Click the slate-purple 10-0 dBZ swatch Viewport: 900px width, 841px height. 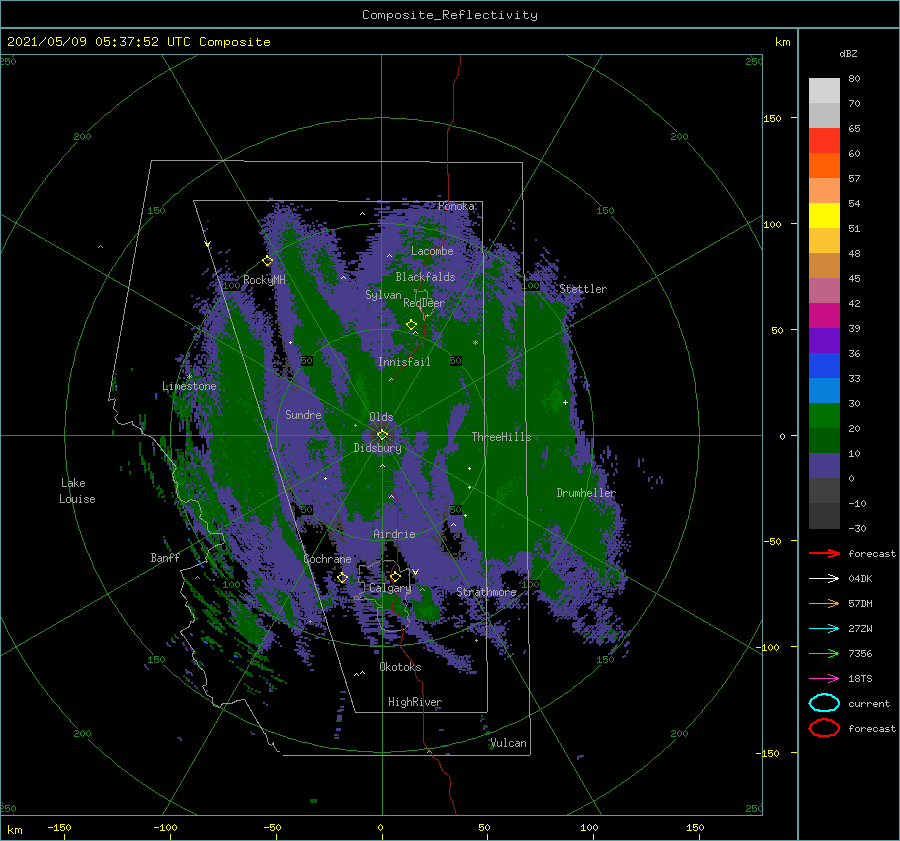click(824, 466)
